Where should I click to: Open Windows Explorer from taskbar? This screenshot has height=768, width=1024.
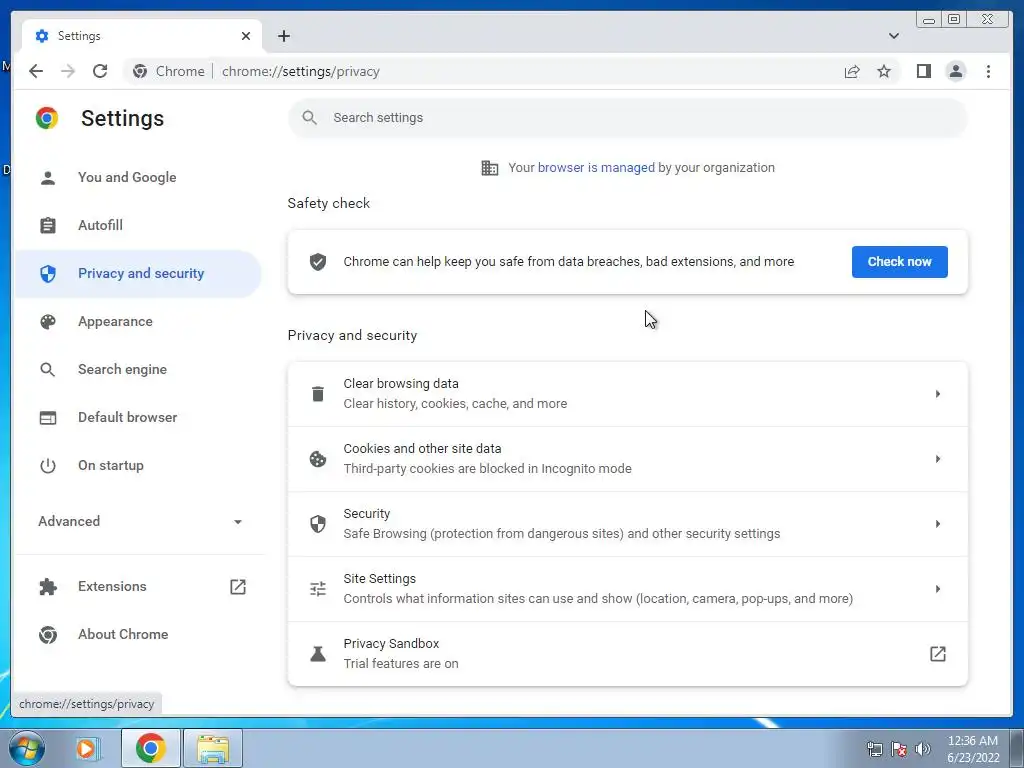pos(213,748)
